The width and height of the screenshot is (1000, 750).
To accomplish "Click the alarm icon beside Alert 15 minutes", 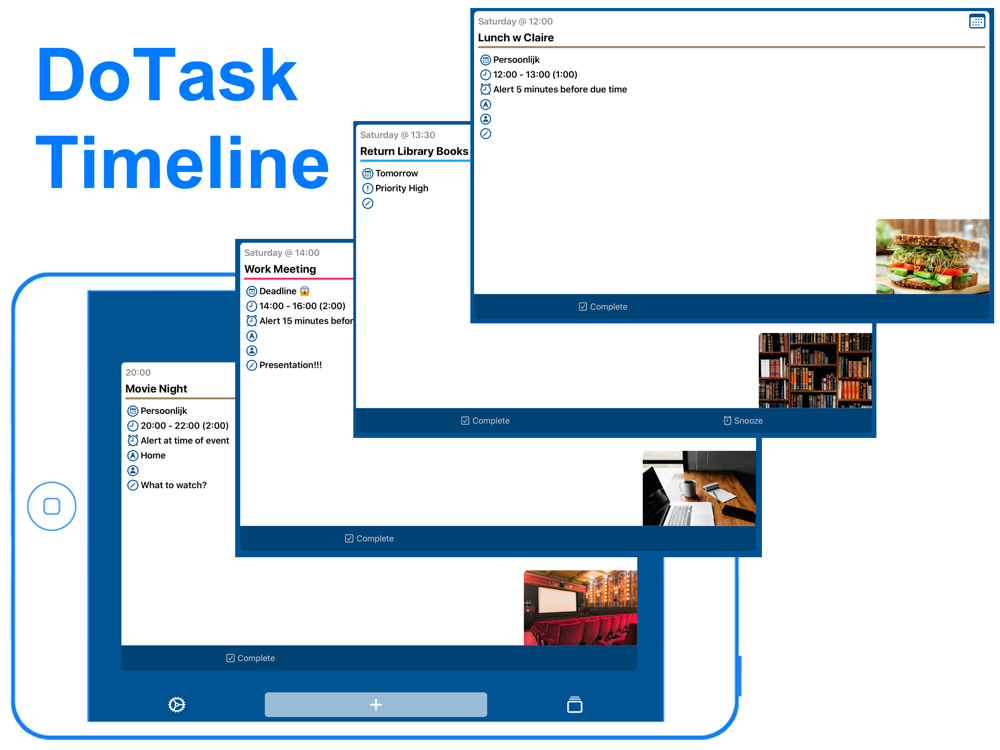I will pos(251,321).
